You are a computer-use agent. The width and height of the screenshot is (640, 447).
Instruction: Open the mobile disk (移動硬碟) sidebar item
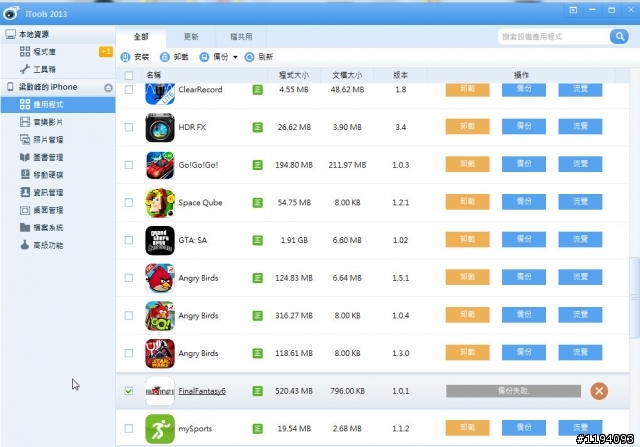click(x=58, y=175)
